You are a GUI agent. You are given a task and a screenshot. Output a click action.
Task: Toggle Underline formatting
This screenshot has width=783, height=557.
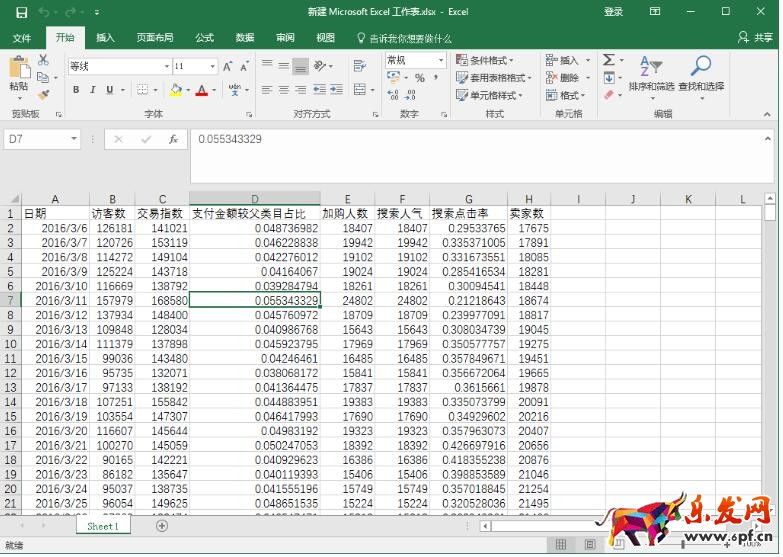(109, 90)
